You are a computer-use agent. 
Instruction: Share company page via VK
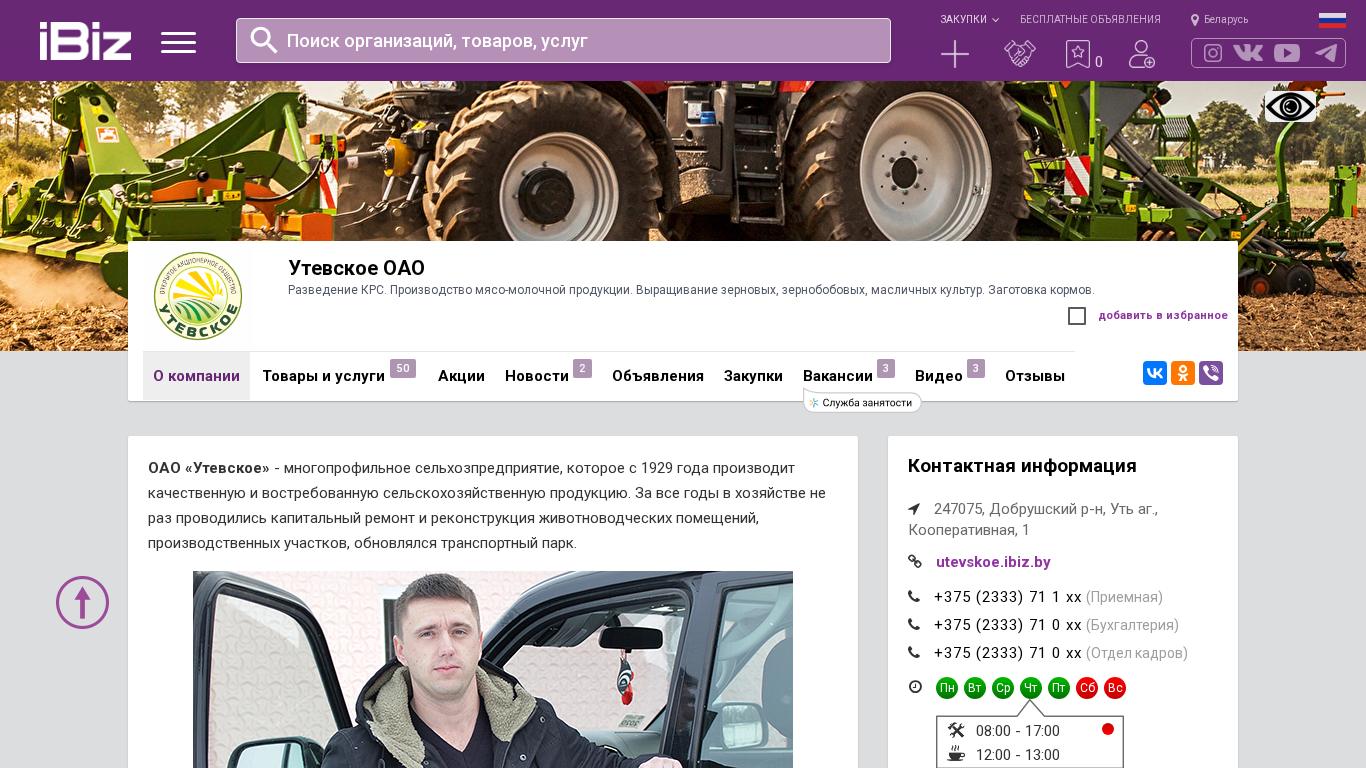click(1155, 373)
